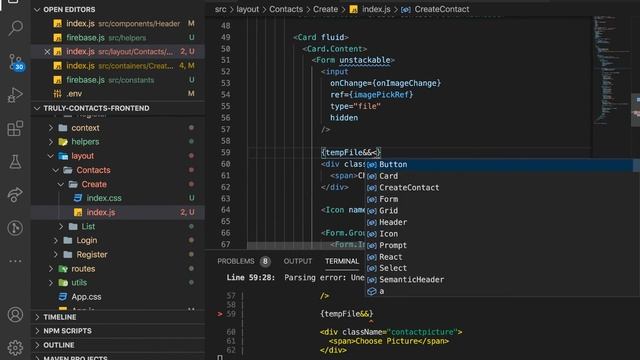Choose Icon from the autocomplete list
This screenshot has width=640, height=360.
pyautogui.click(x=502, y=234)
